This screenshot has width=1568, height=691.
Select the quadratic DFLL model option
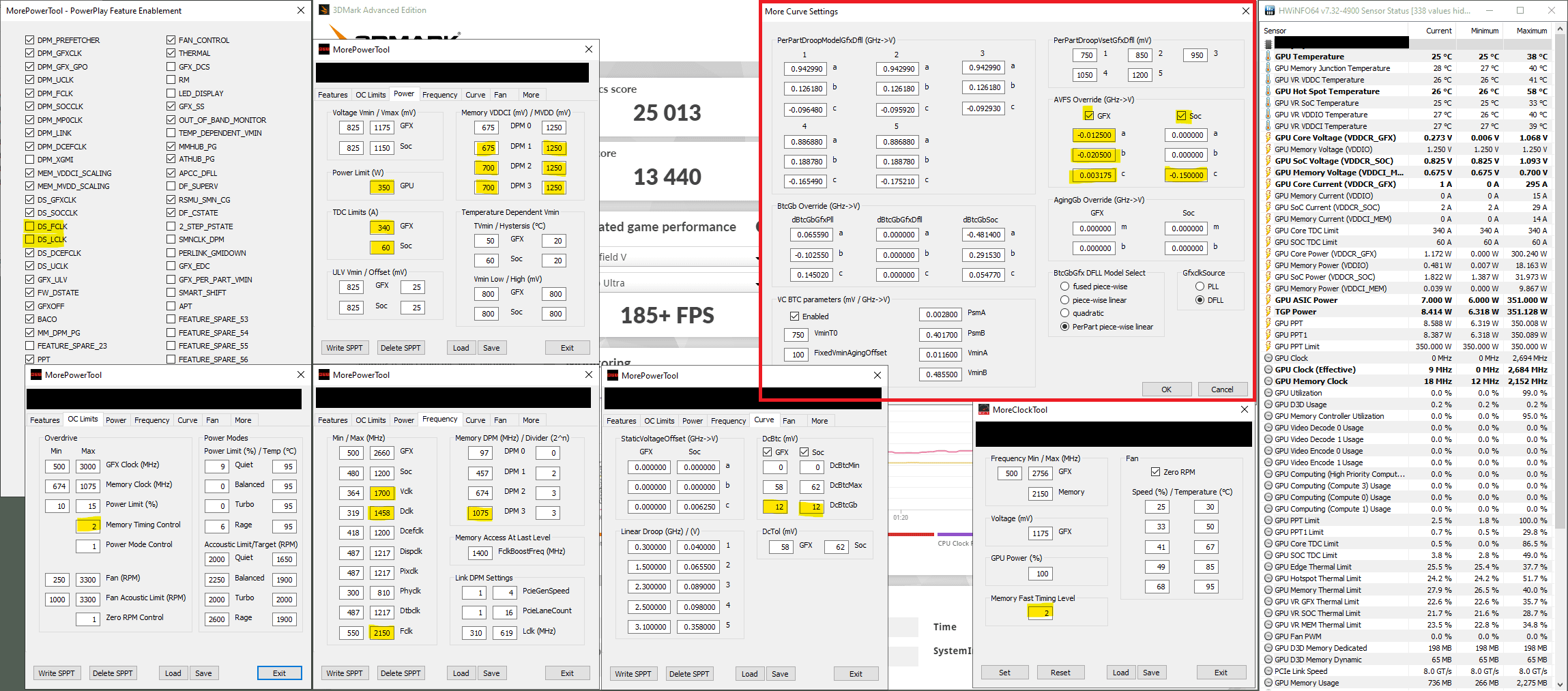tap(1064, 313)
